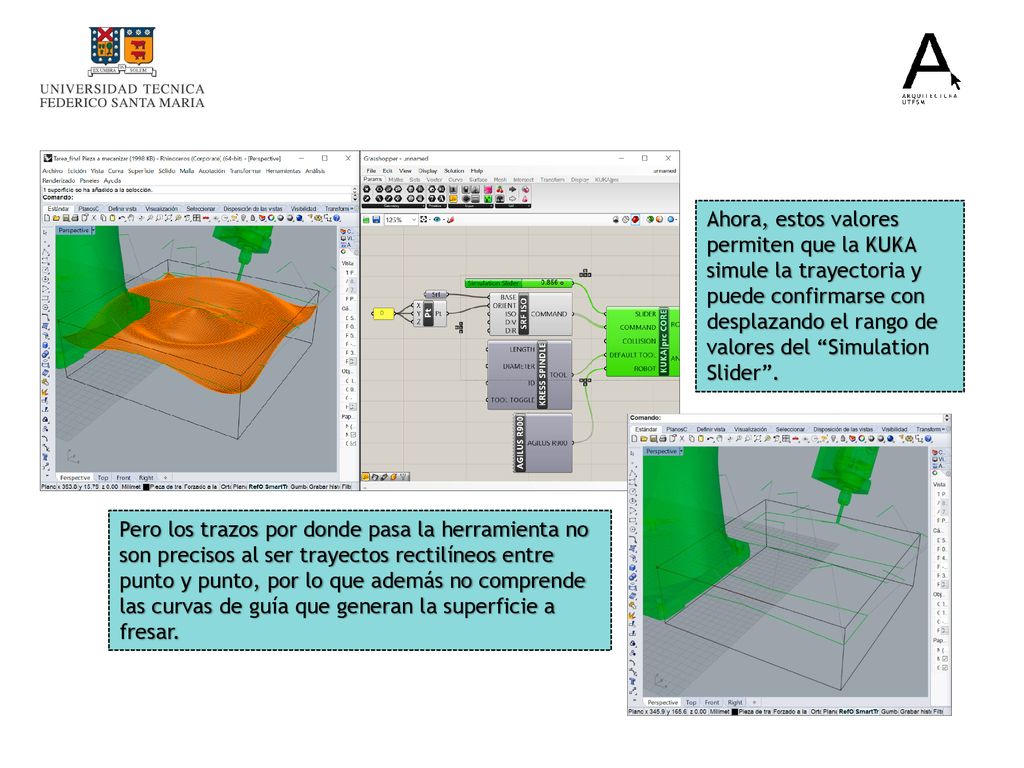Click black layer color swatch in the untitled Rhino window status bar
Image resolution: width=1024 pixels, height=768 pixels.
tap(735, 712)
